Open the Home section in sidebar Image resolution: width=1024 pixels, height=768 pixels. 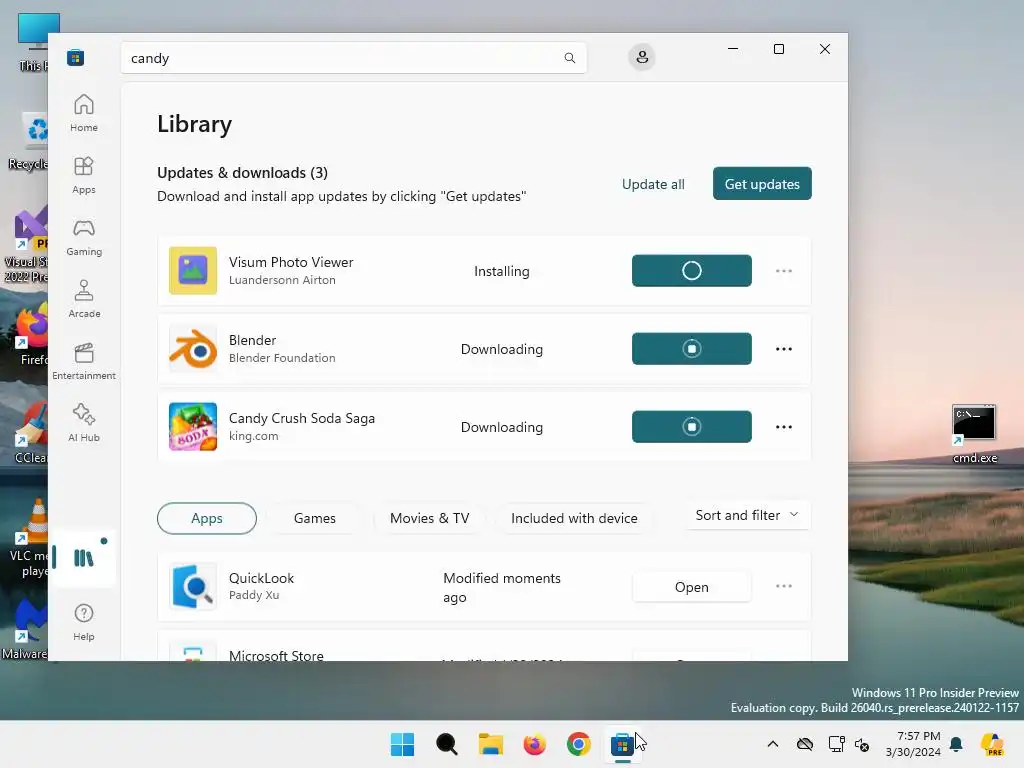[84, 113]
